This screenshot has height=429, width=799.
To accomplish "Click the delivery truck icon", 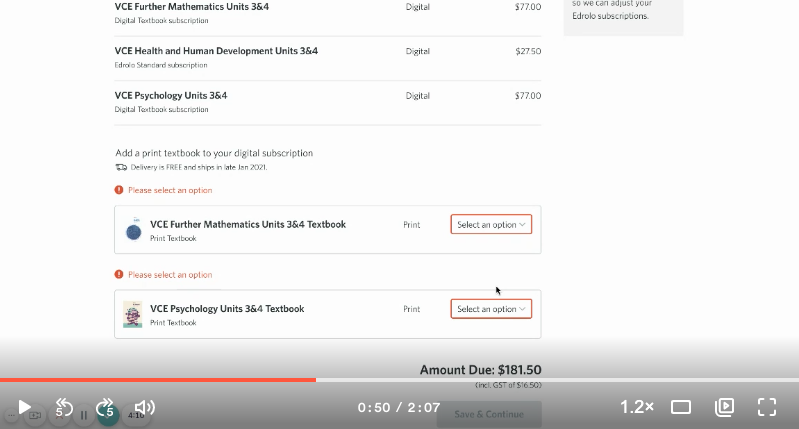I will pos(121,167).
